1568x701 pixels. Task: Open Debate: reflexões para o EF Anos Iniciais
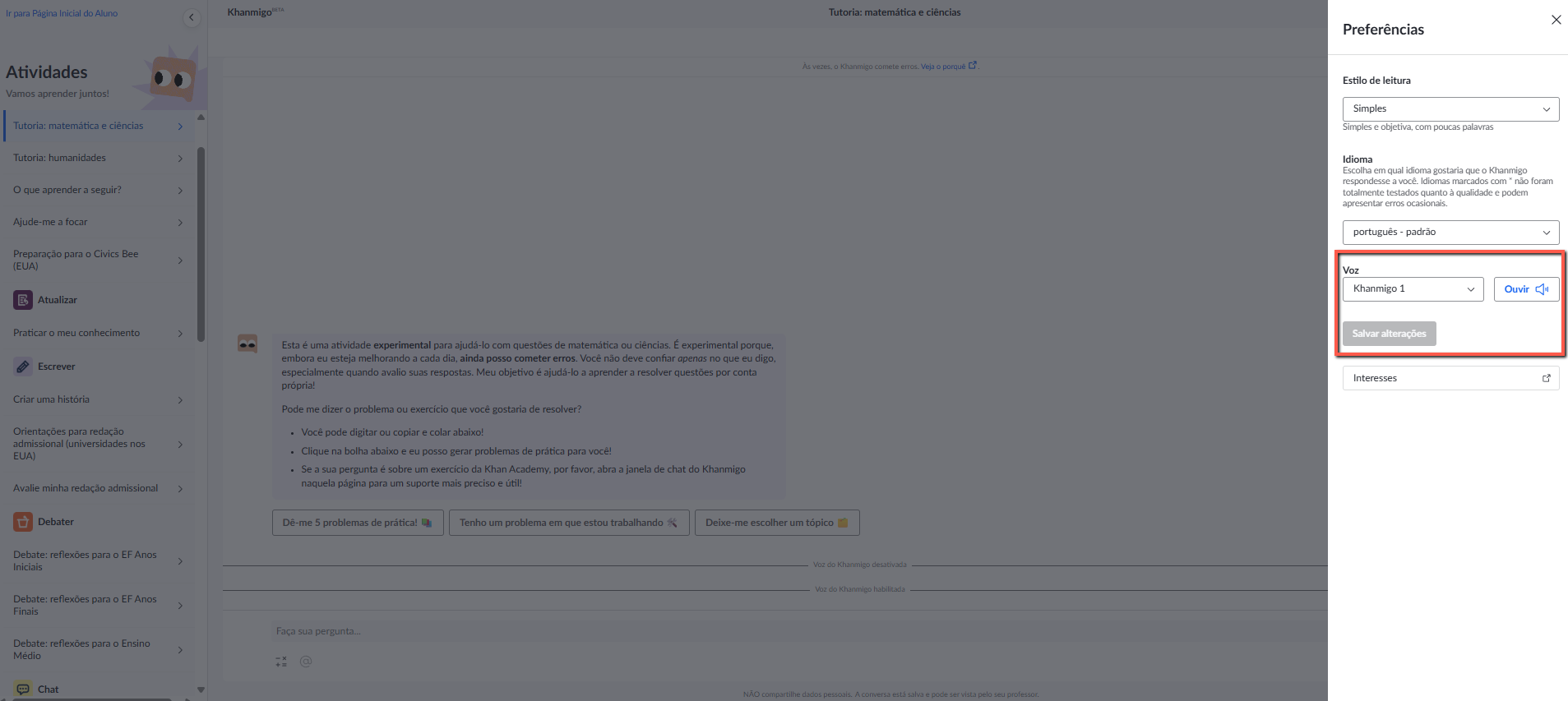(99, 560)
